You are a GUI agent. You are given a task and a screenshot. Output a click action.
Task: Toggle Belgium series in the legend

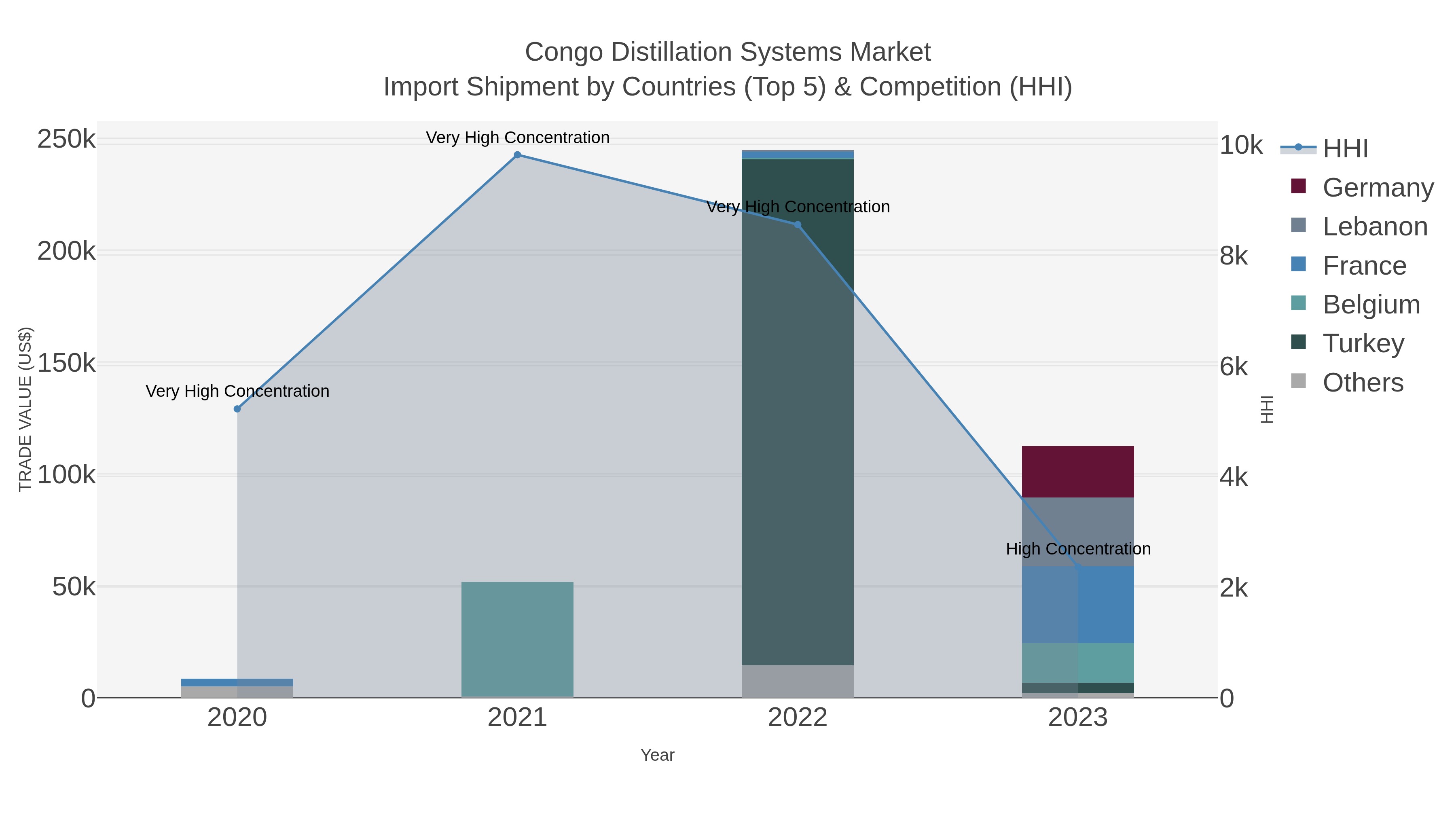click(x=1355, y=304)
